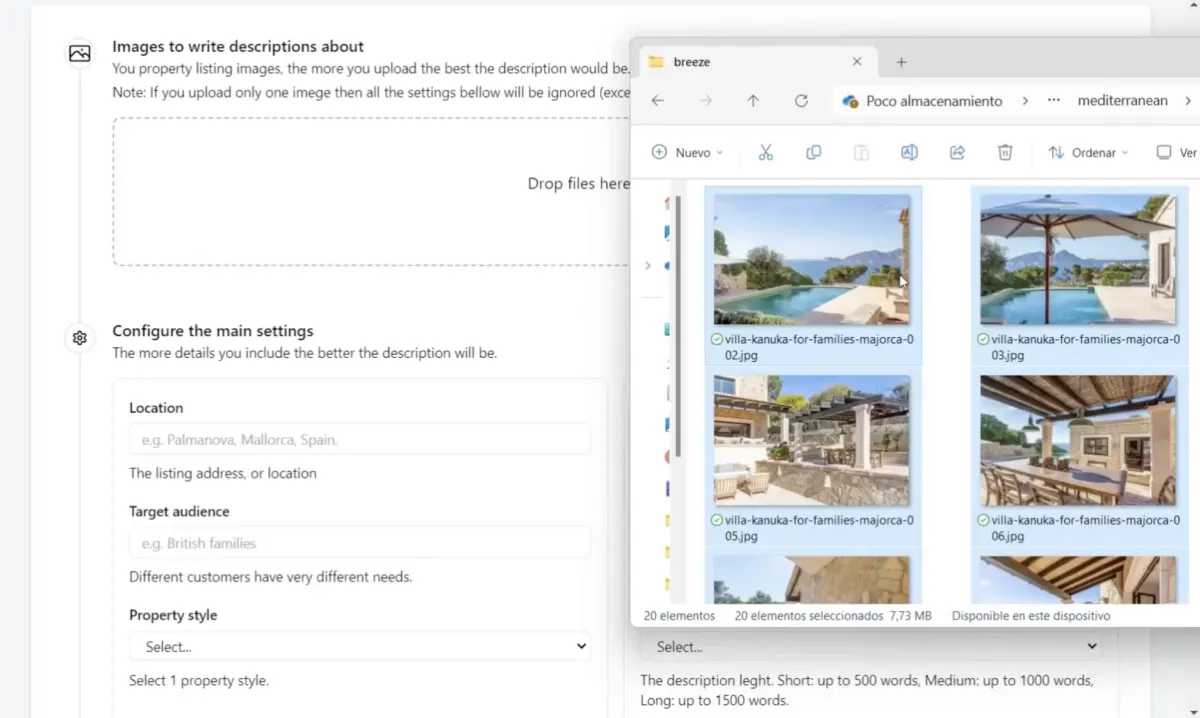
Task: Click the breadcrumb ellipsis for hidden path folders
Action: tap(1053, 101)
